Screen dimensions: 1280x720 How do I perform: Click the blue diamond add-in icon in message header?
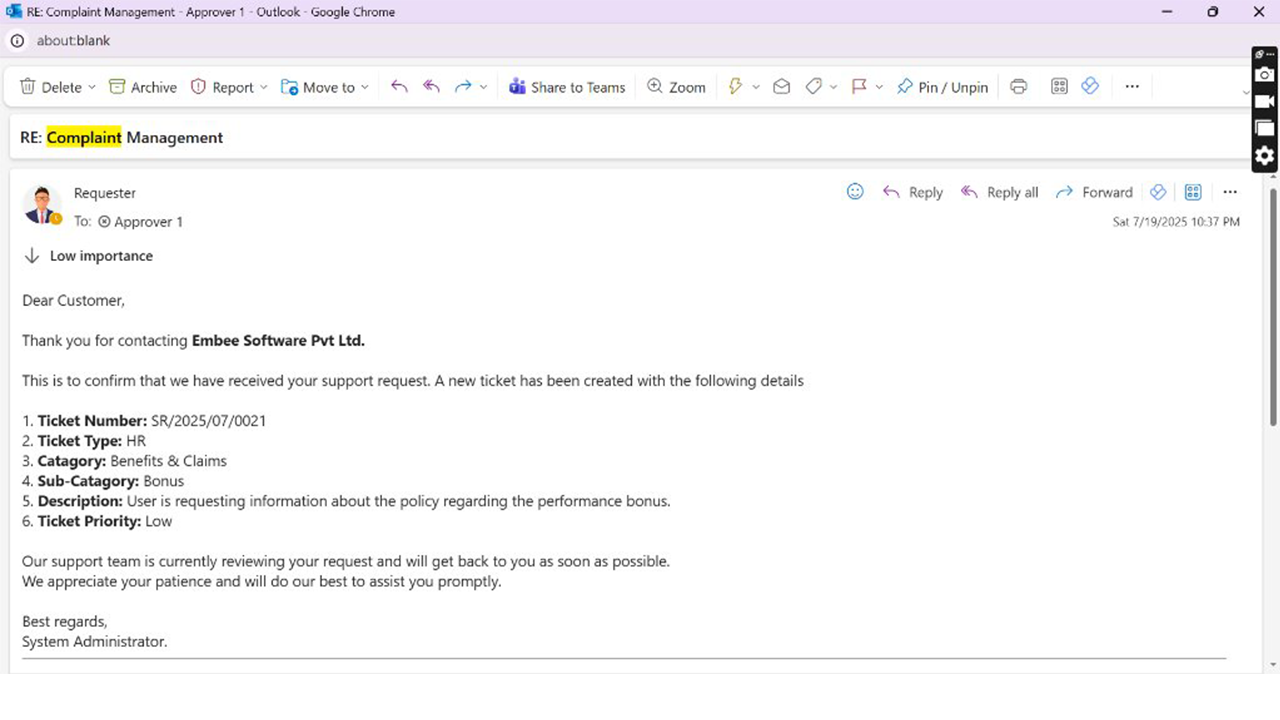click(1158, 192)
